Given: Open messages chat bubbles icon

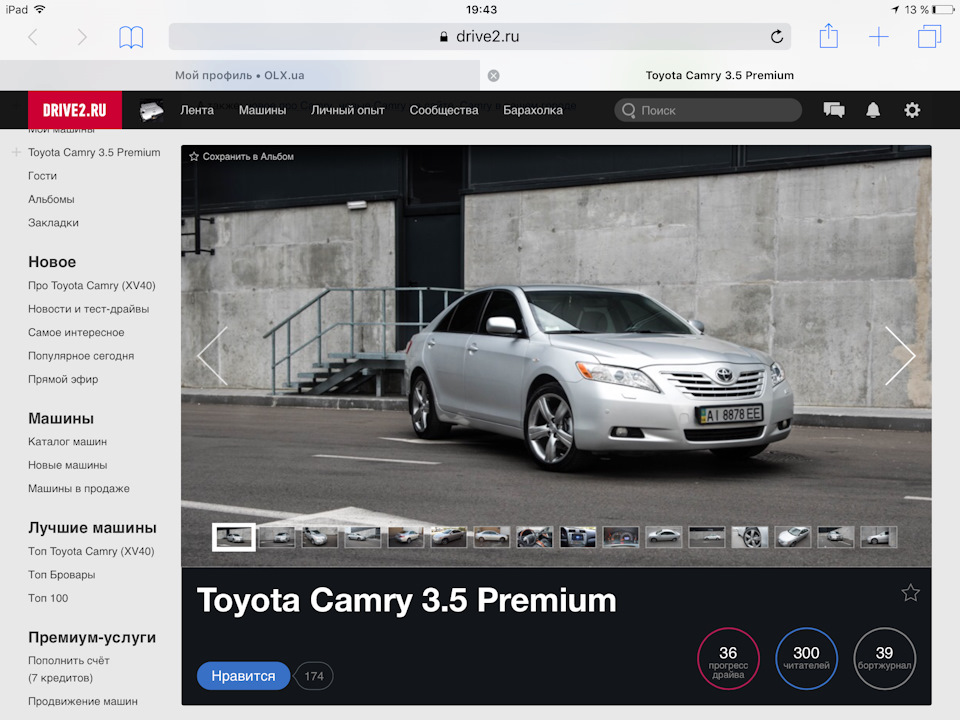Looking at the screenshot, I should 834,110.
